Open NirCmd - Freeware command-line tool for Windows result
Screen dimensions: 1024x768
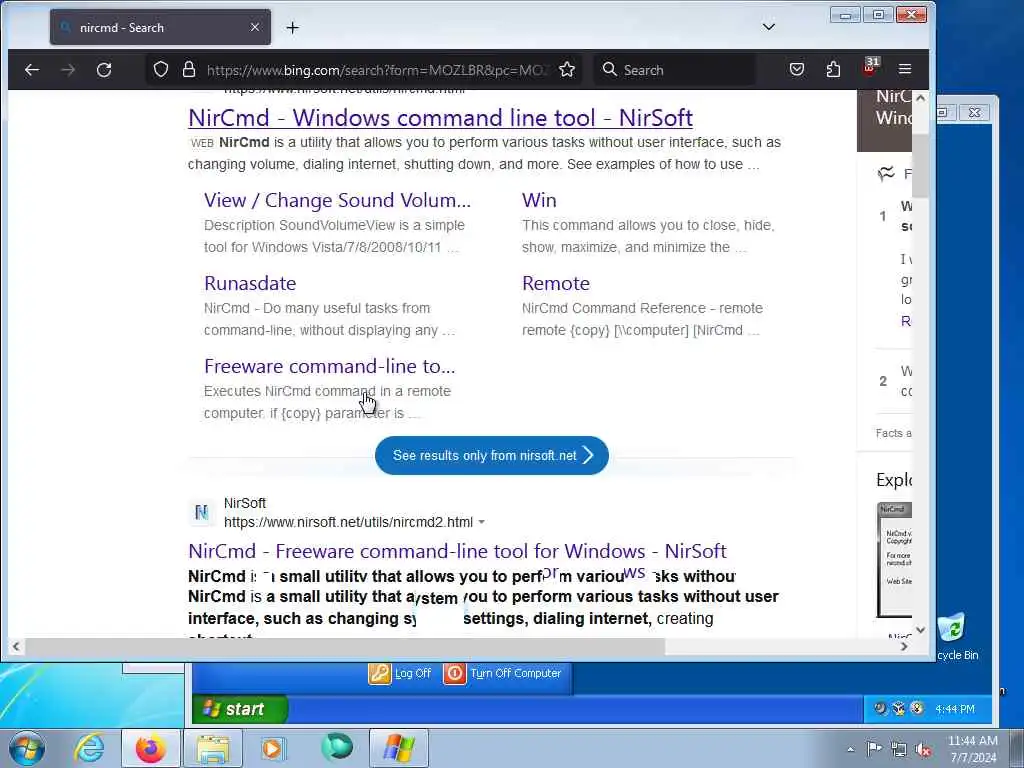tap(457, 551)
